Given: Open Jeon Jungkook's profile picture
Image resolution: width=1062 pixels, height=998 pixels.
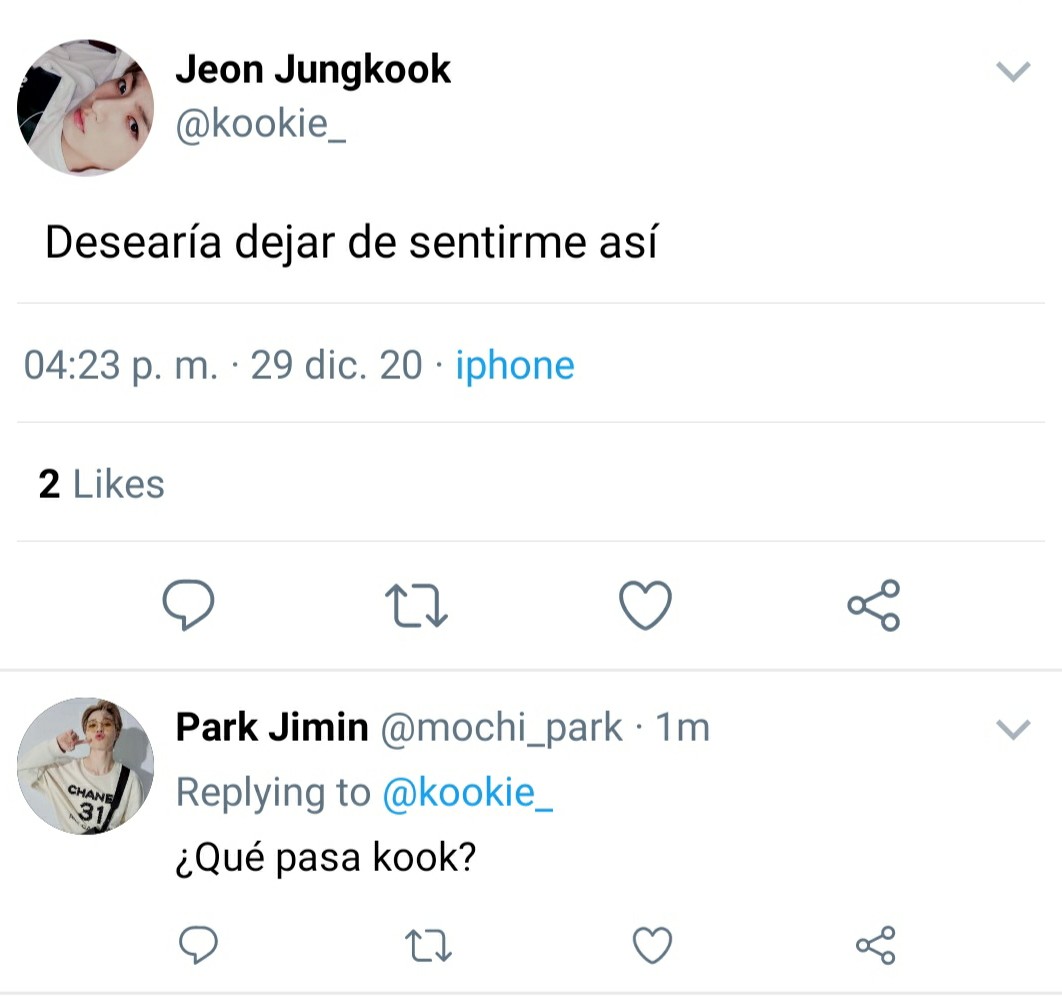Looking at the screenshot, I should pos(86,108).
